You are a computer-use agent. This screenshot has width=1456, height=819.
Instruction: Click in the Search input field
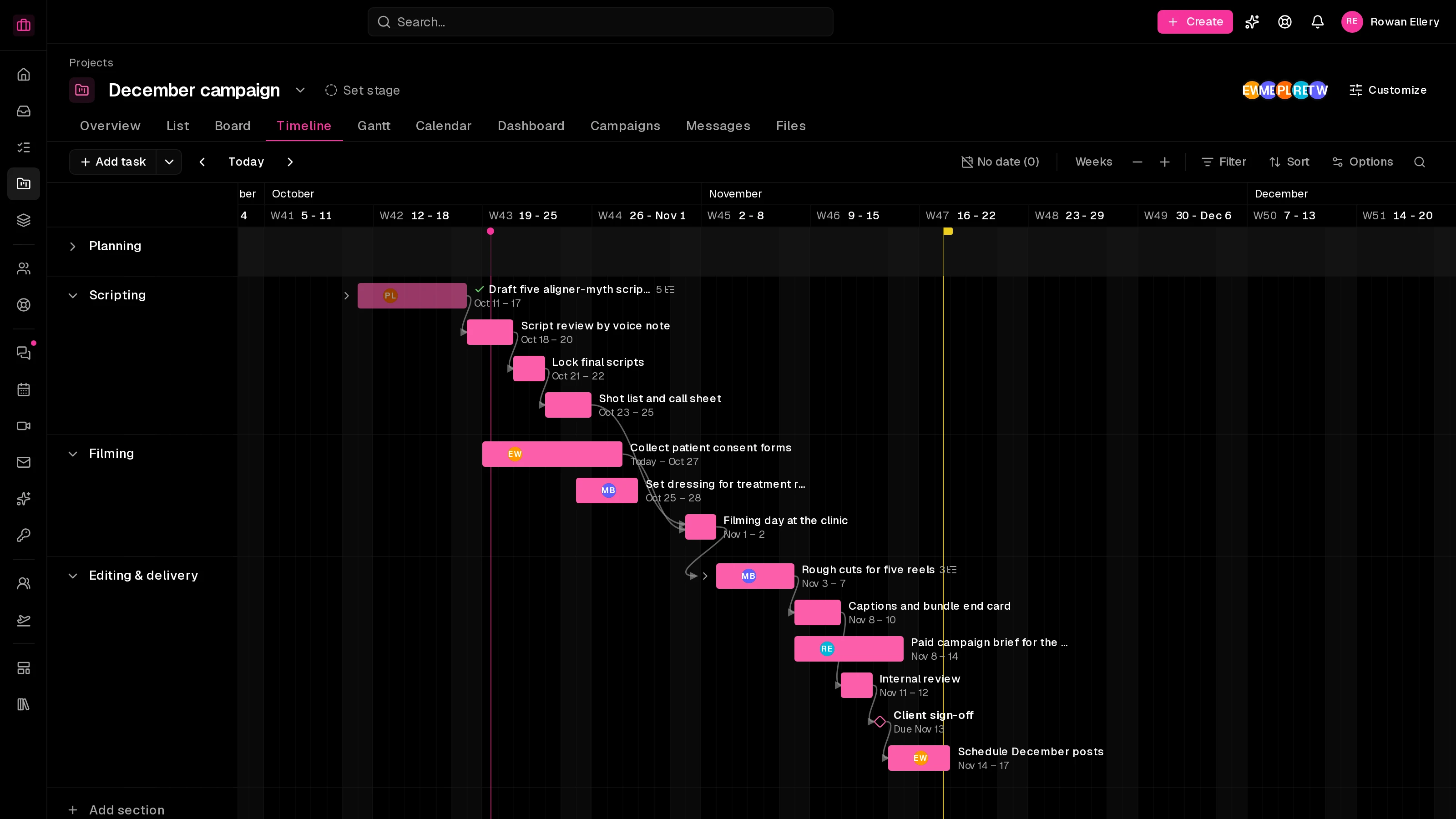600,21
